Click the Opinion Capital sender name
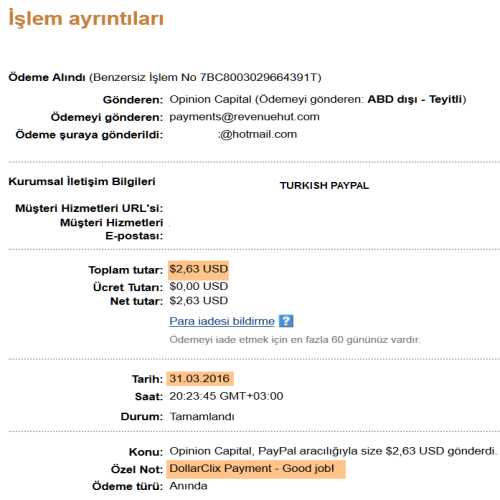This screenshot has width=500, height=500. coord(210,99)
